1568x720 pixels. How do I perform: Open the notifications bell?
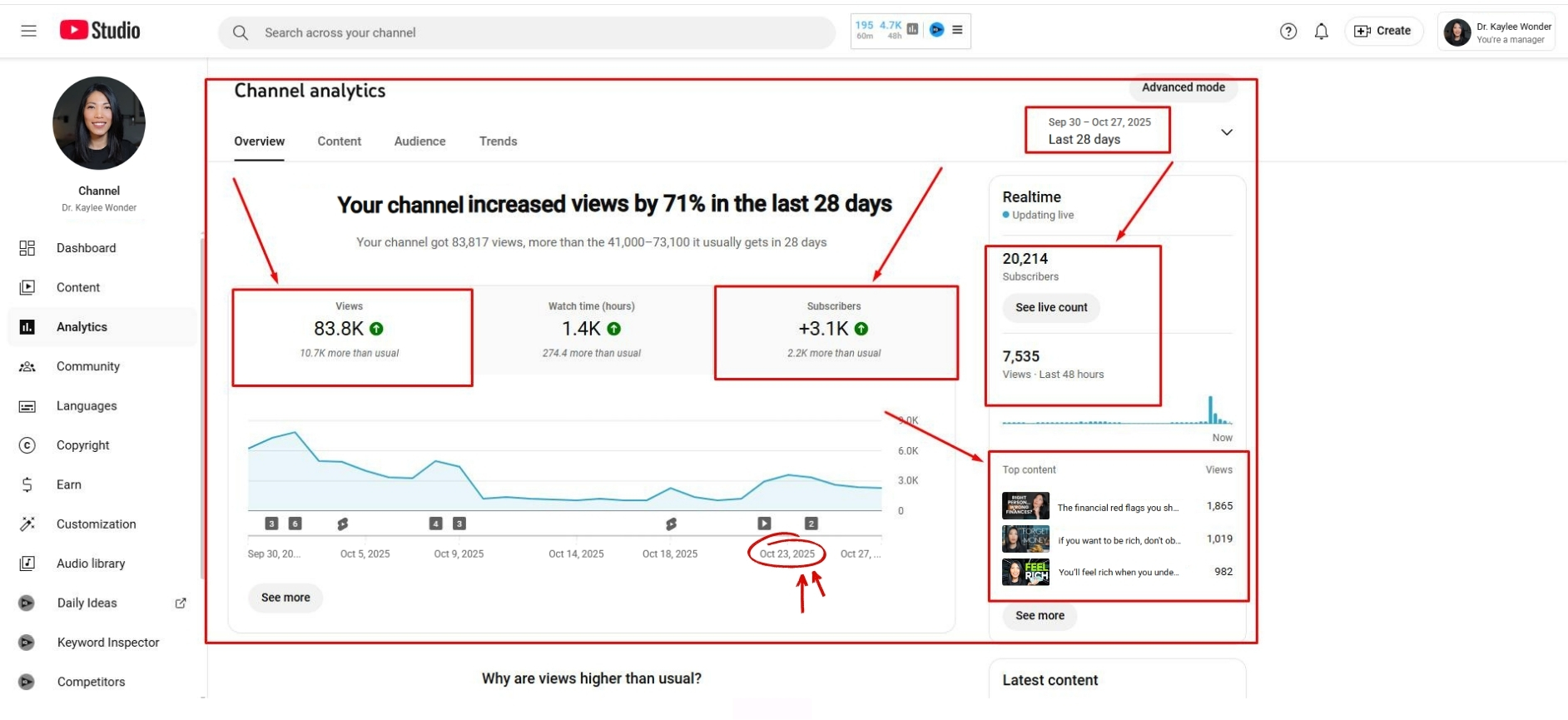pyautogui.click(x=1321, y=32)
